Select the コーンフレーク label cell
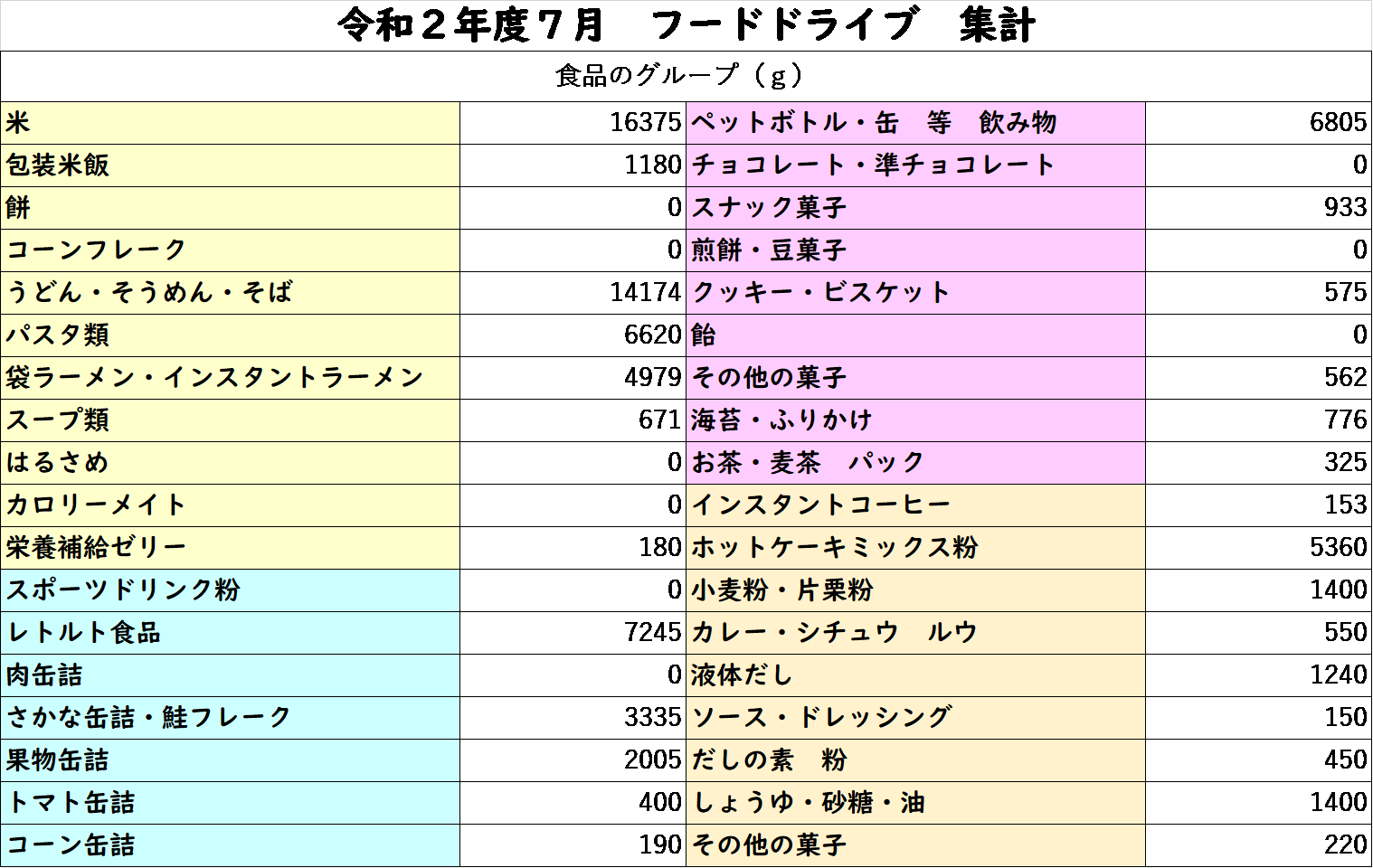Screen dimensions: 1373x868 tap(230, 250)
